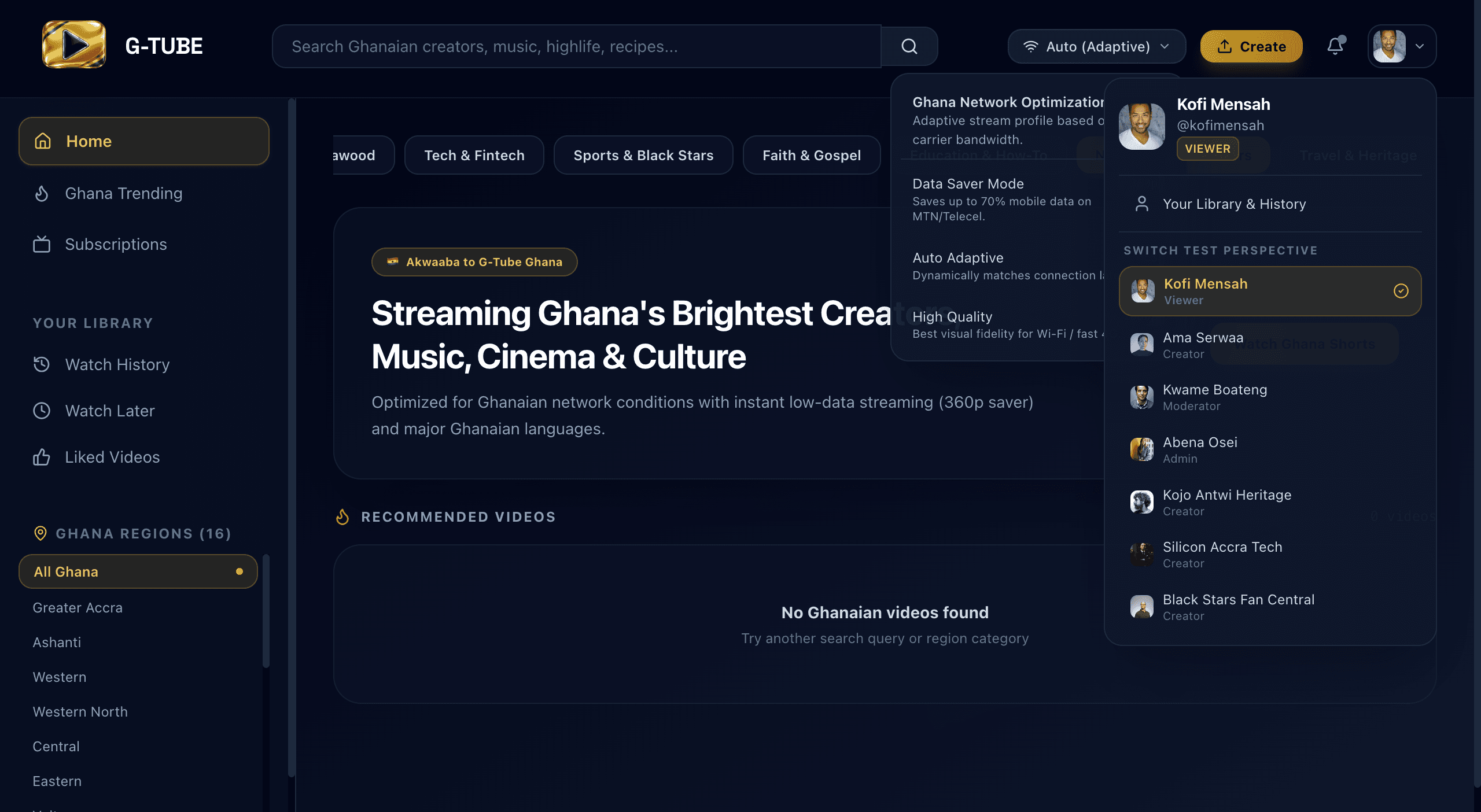Click the Watch History clock-arrow icon
This screenshot has width=1481, height=812.
click(42, 364)
